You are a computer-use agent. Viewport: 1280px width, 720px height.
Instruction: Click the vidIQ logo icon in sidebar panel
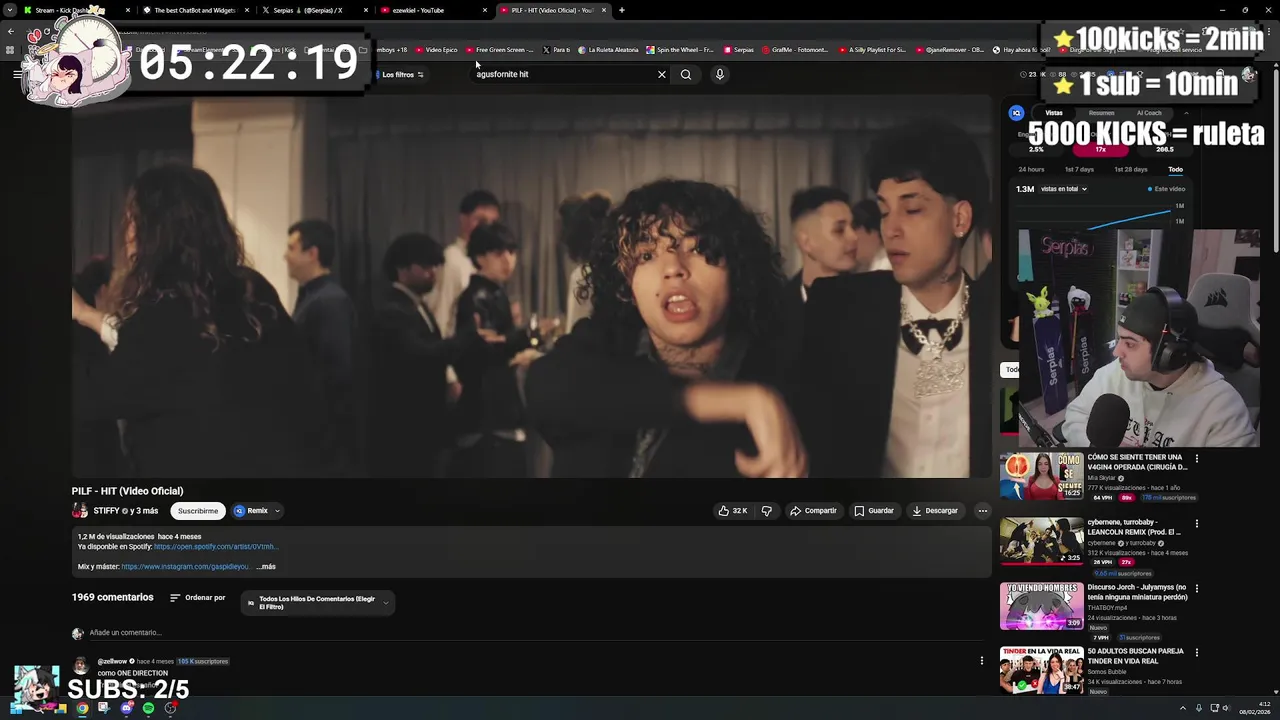1017,113
